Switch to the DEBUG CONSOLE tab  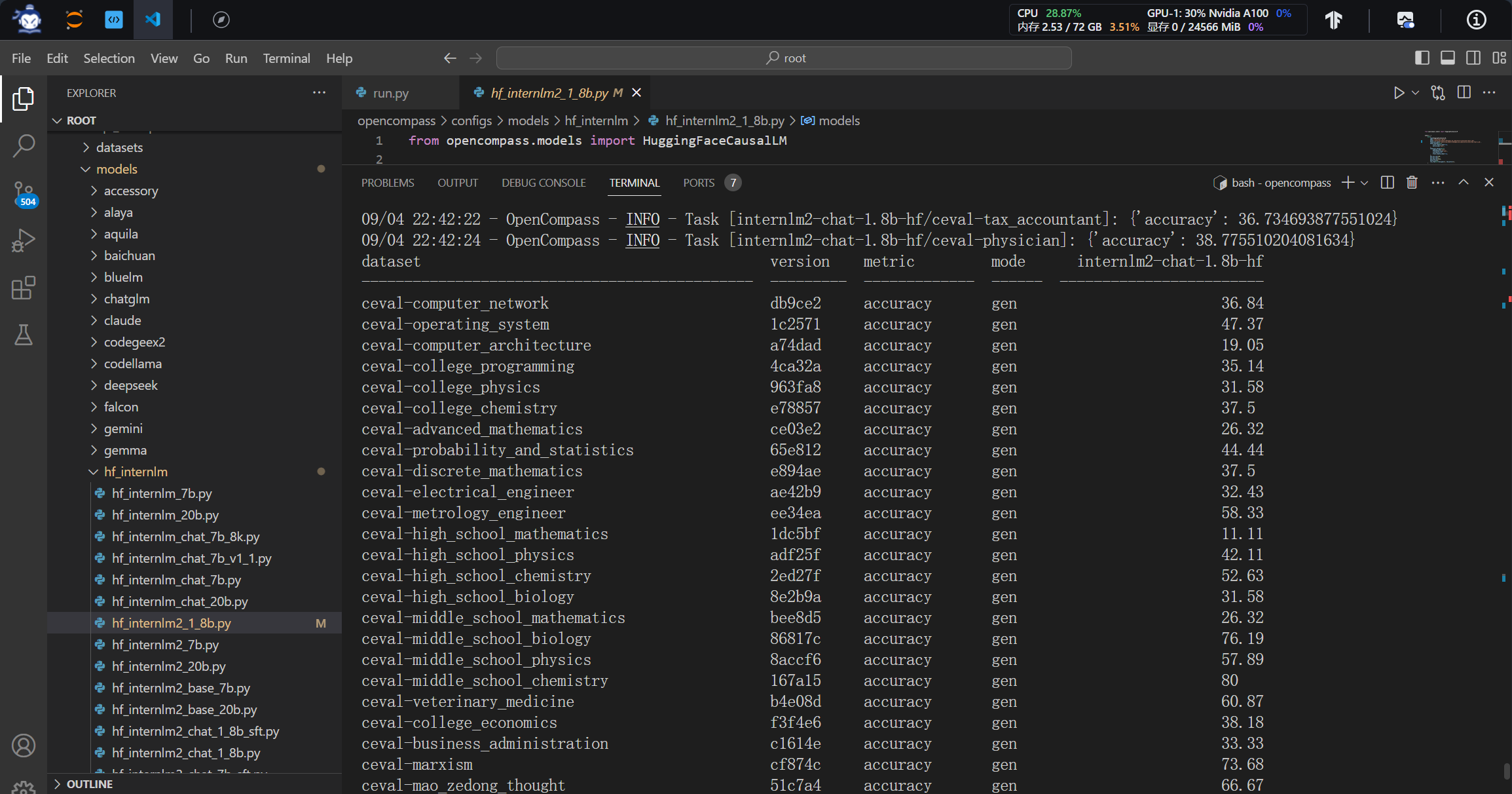coord(544,183)
